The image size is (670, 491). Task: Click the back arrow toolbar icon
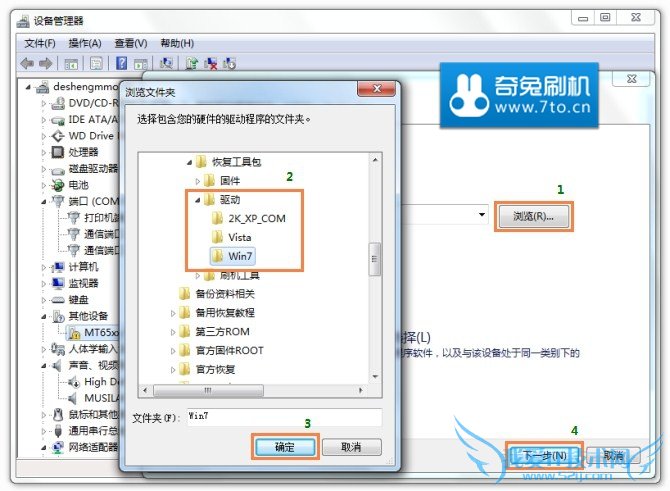[27, 64]
